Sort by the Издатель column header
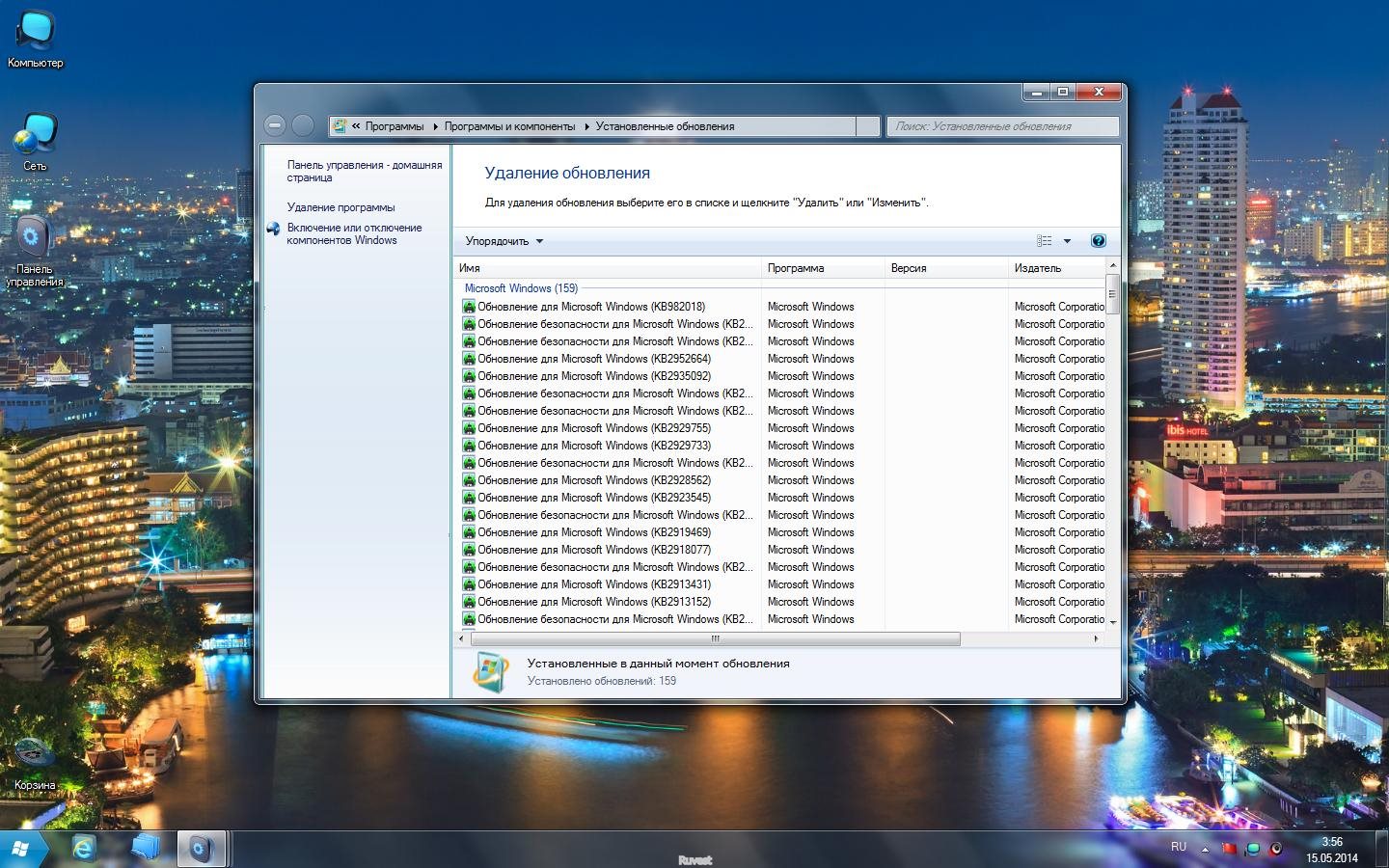Viewport: 1389px width, 868px height. tap(1056, 268)
